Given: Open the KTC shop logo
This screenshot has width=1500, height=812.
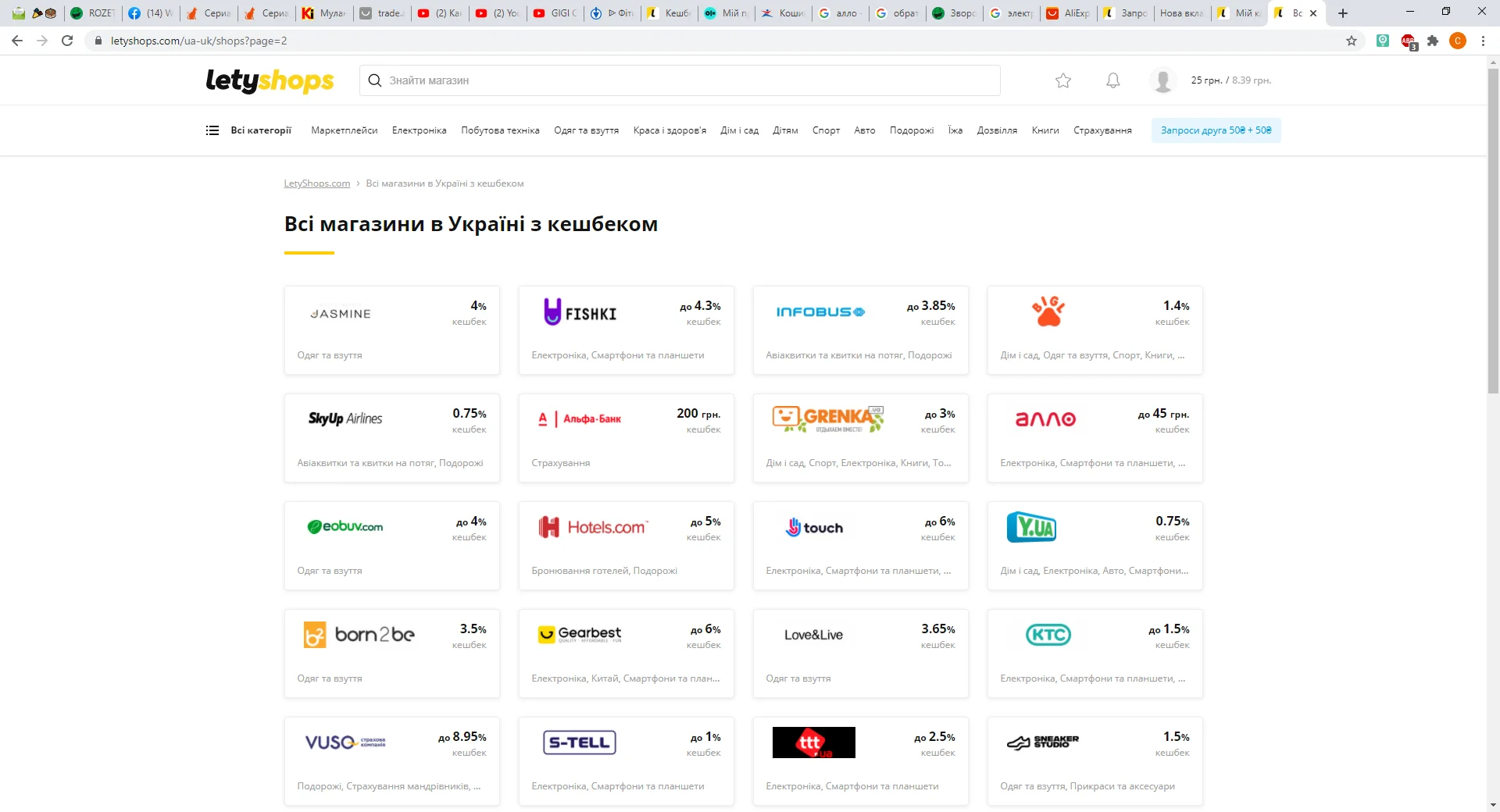Looking at the screenshot, I should point(1048,635).
